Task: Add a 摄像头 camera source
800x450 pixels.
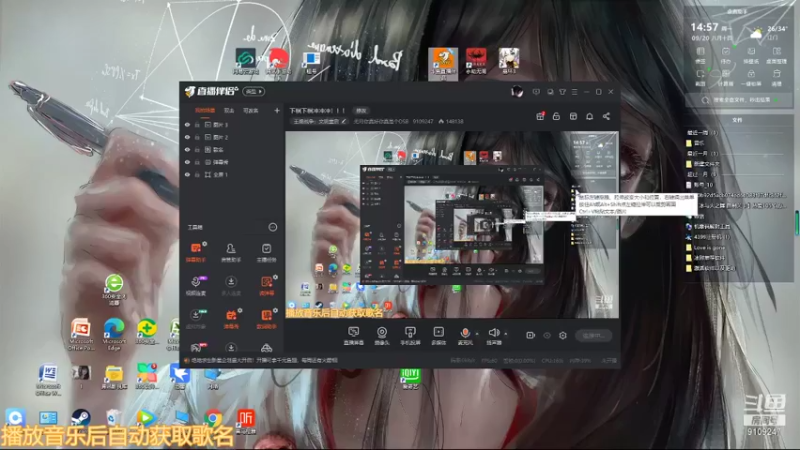Action: tap(382, 336)
